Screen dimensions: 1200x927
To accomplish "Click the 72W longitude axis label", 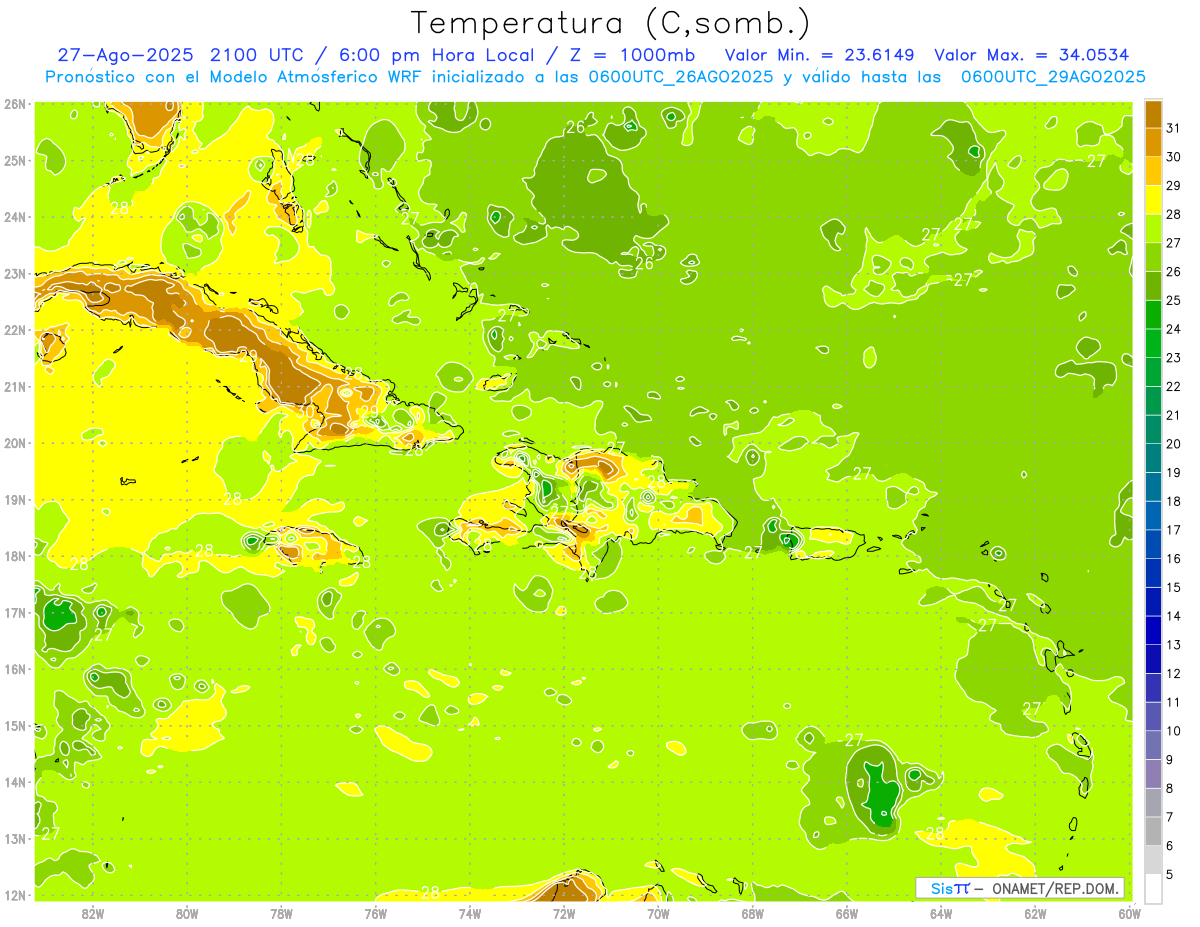I will coord(564,913).
